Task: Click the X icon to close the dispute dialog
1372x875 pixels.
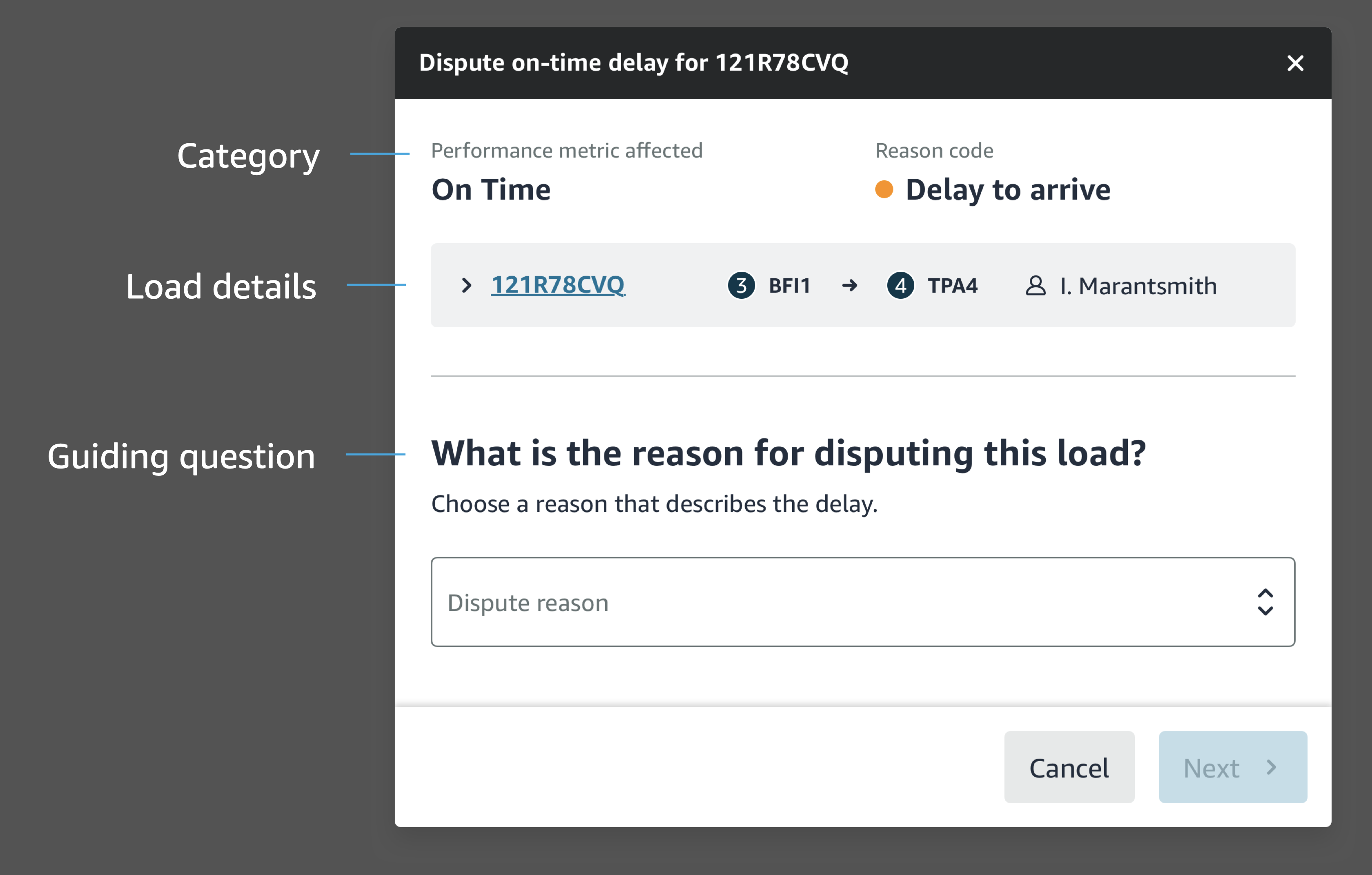Action: coord(1296,63)
